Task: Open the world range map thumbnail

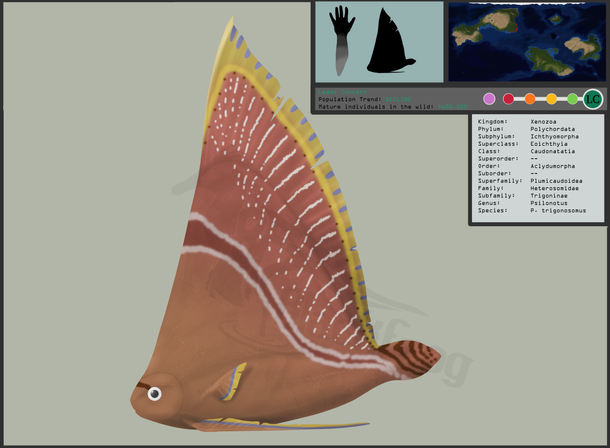Action: point(527,41)
